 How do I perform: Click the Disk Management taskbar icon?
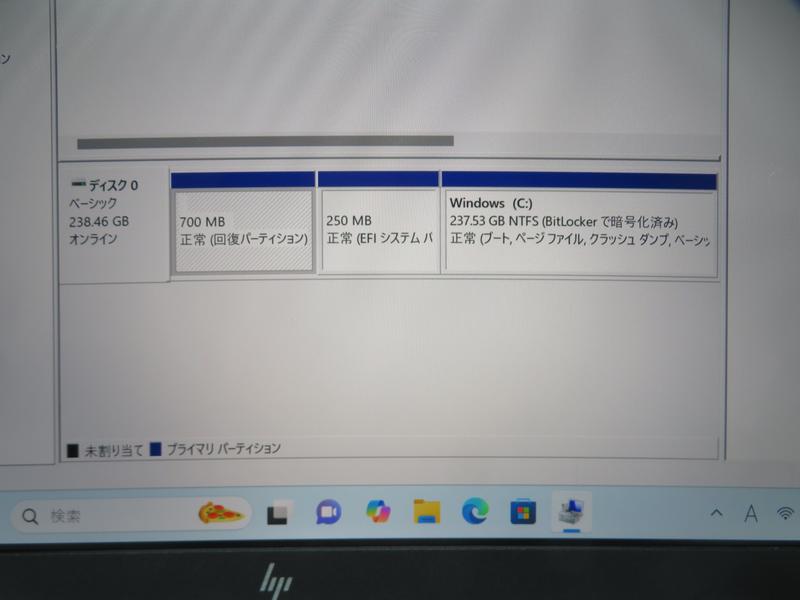[x=571, y=512]
